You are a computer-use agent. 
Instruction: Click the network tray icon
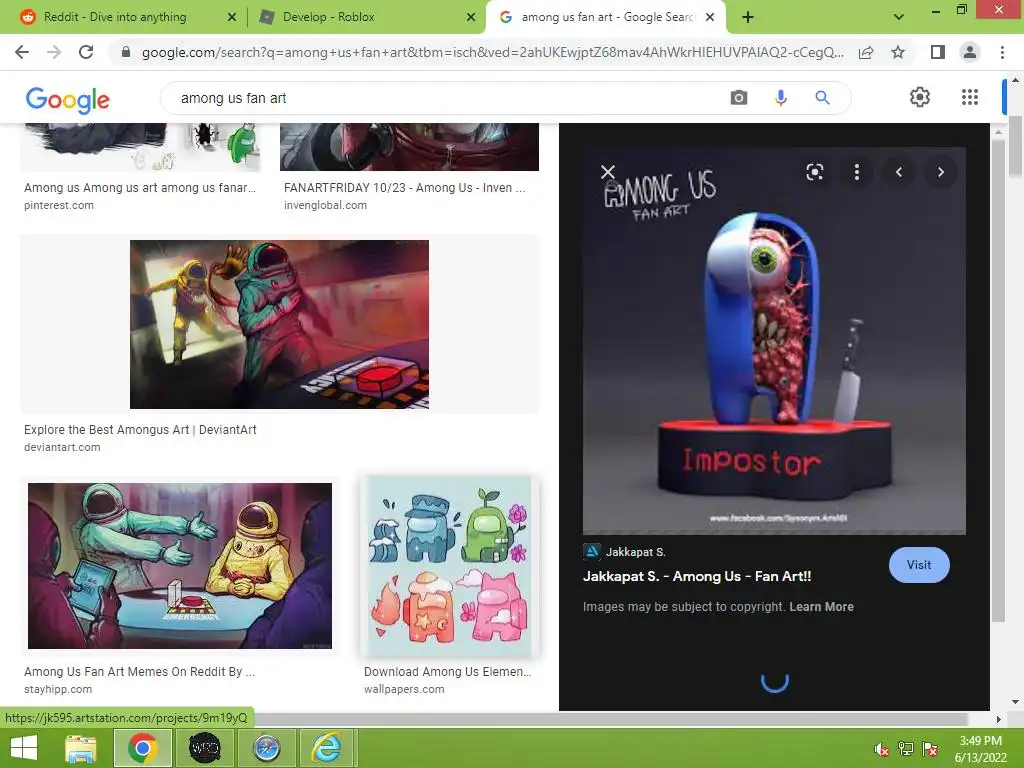pos(906,749)
